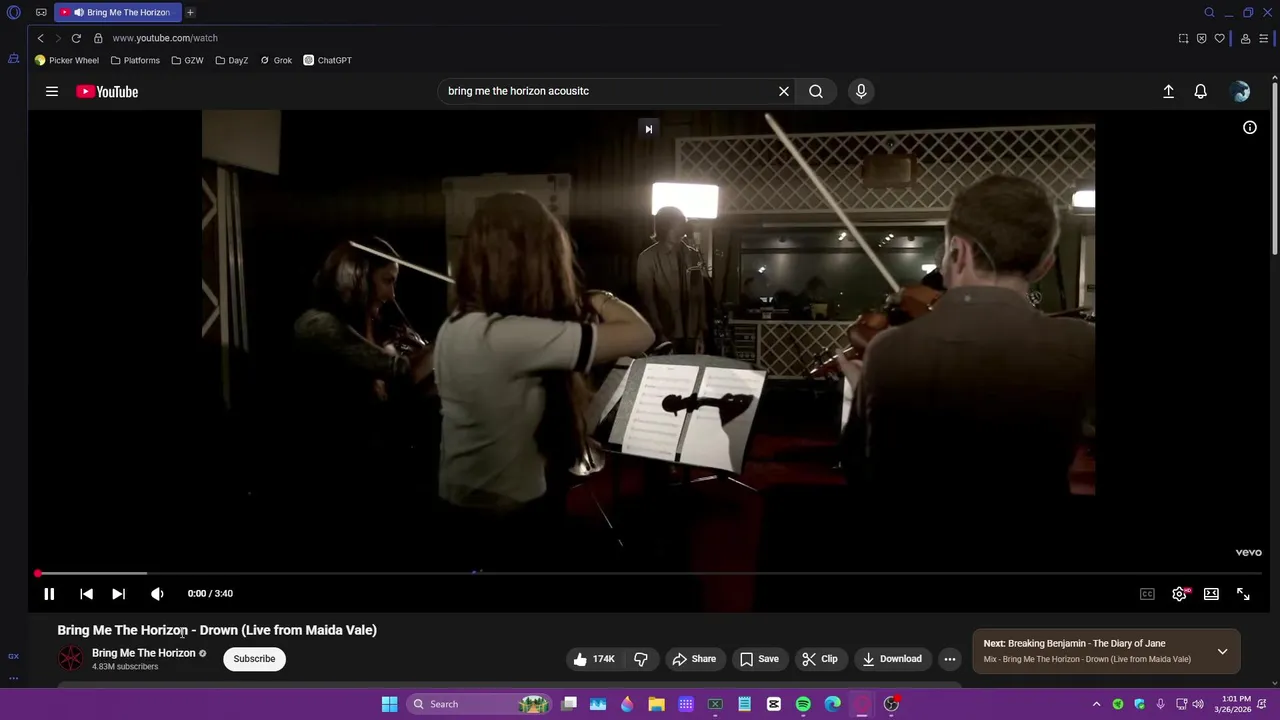Image resolution: width=1280 pixels, height=720 pixels.
Task: Click the red playhead scrubber dot
Action: tap(38, 573)
